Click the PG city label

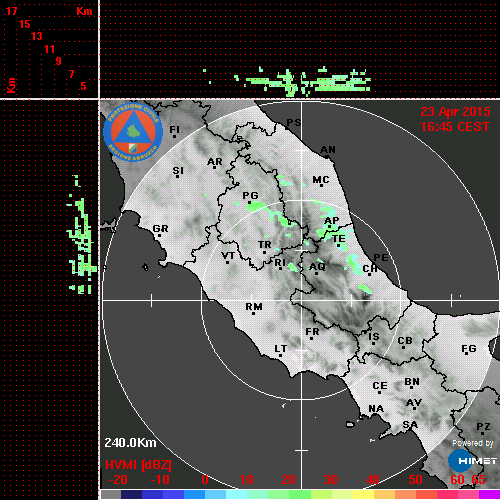coord(250,195)
